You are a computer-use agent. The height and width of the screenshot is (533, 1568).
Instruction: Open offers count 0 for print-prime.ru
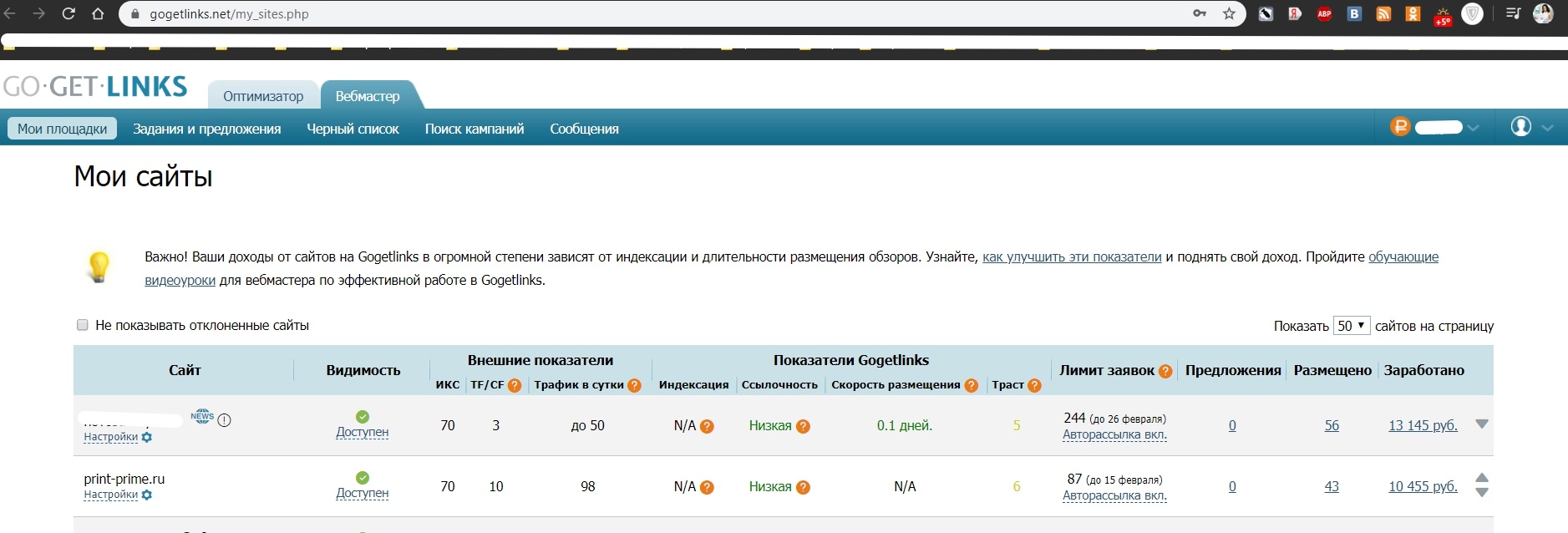1232,486
